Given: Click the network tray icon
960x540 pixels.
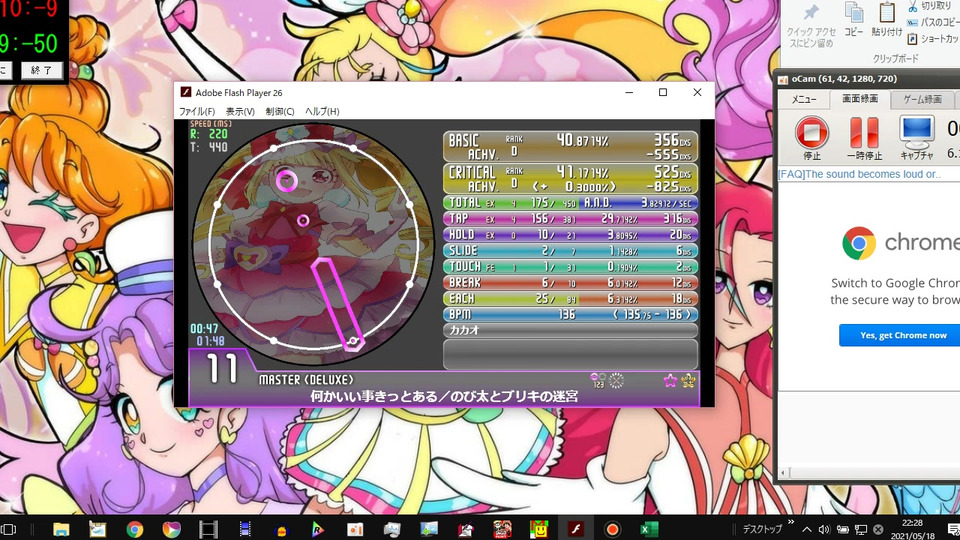Looking at the screenshot, I should pos(861,529).
